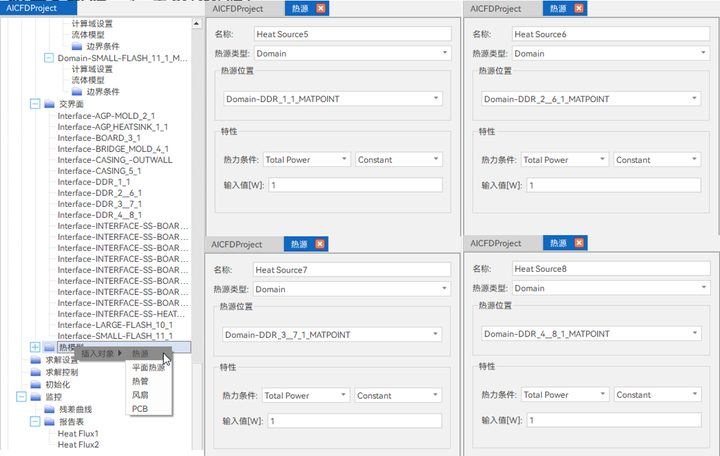Click the 交界面 folder icon
The width and height of the screenshot is (720, 456).
tap(49, 104)
